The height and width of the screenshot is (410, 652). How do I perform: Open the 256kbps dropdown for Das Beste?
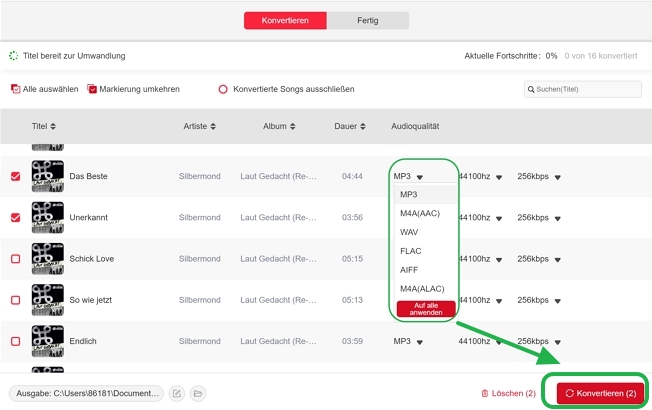coord(557,177)
